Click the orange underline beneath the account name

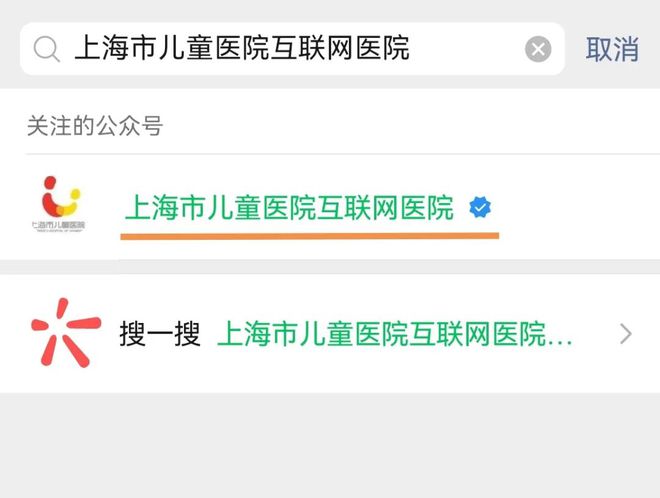click(x=310, y=236)
